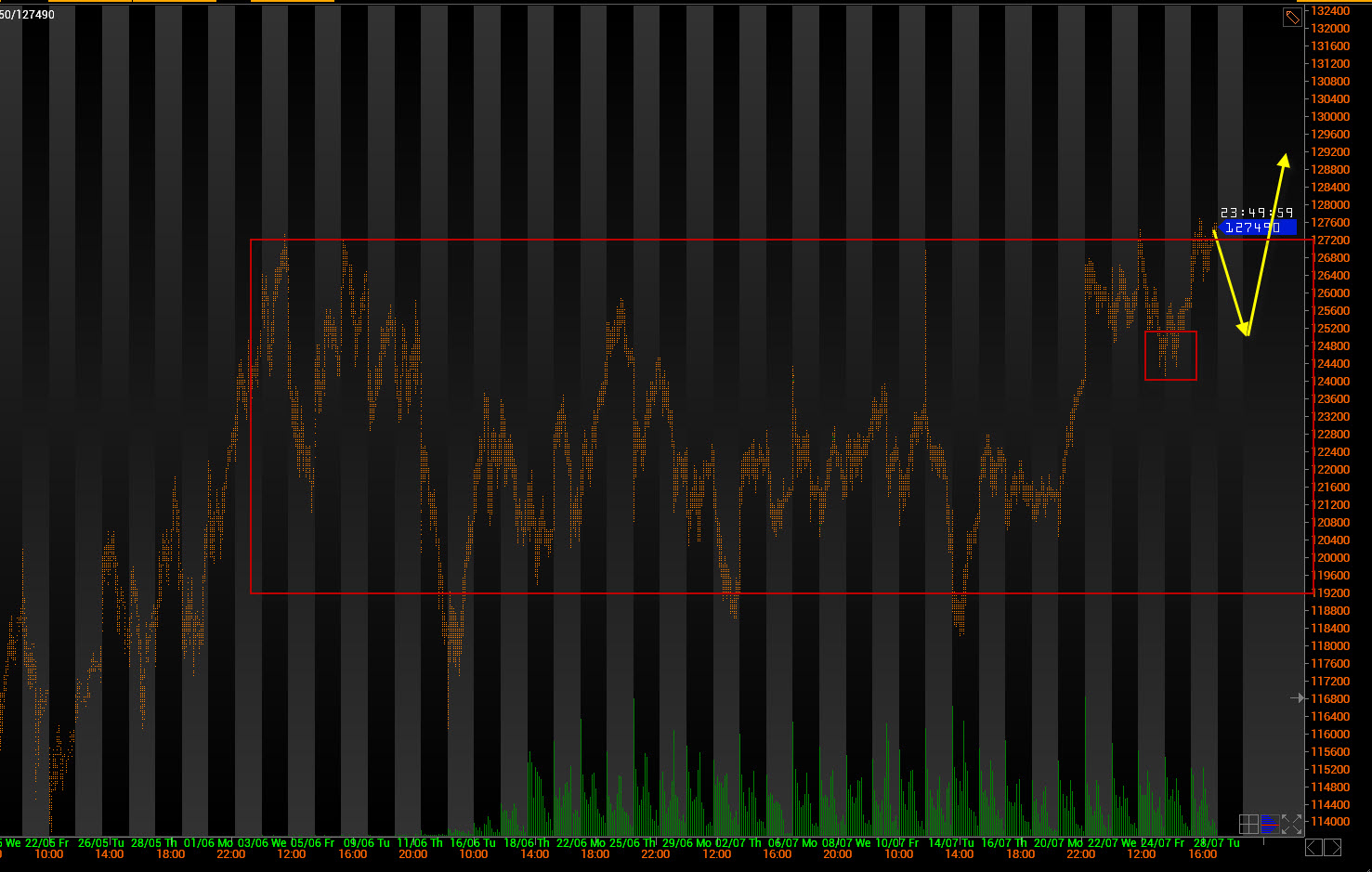Toggle the blue volume profile histogram icon
Screen dimensions: 1372x872
pos(1270,824)
